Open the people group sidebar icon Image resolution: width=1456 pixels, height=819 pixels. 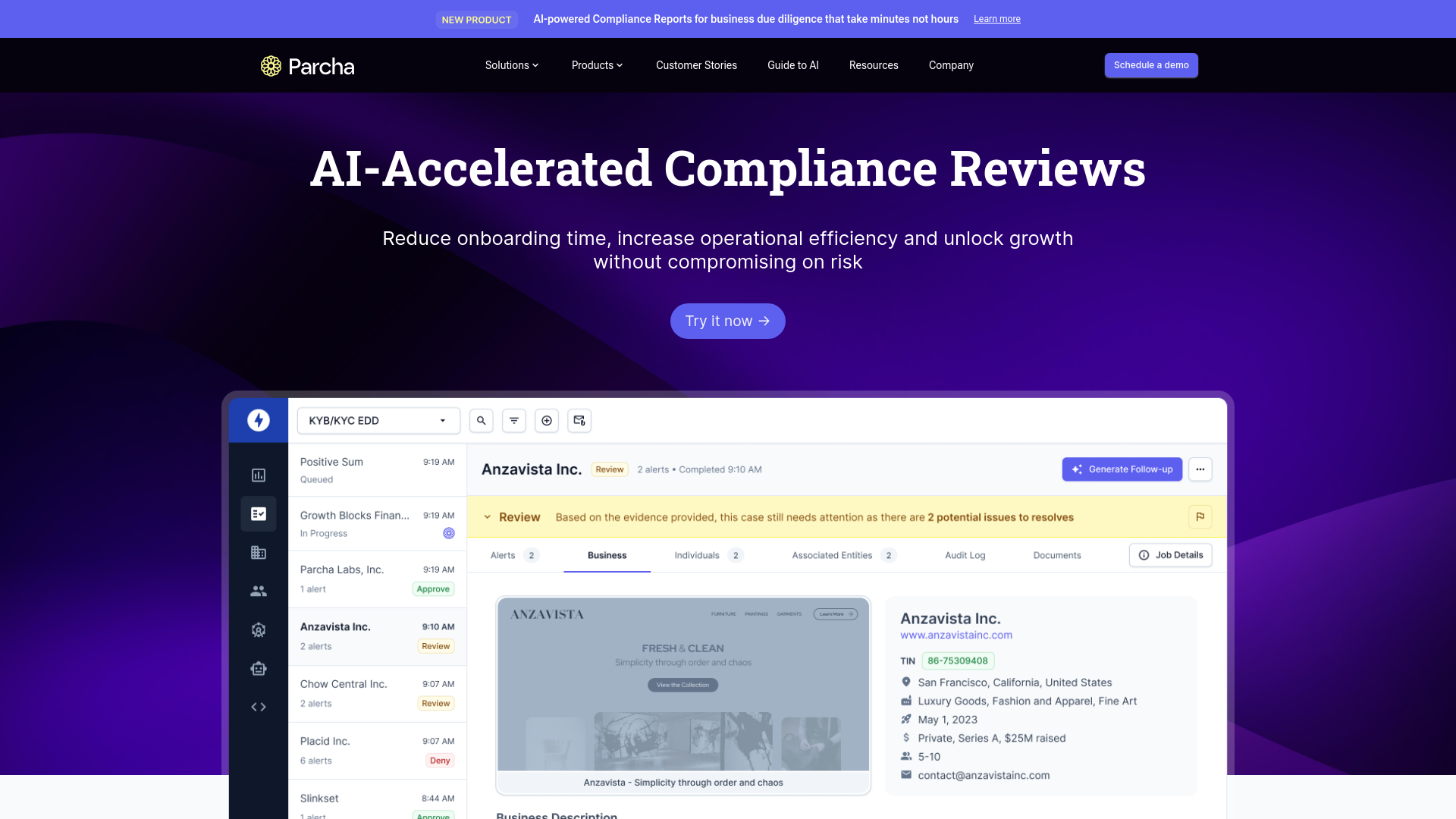259,591
